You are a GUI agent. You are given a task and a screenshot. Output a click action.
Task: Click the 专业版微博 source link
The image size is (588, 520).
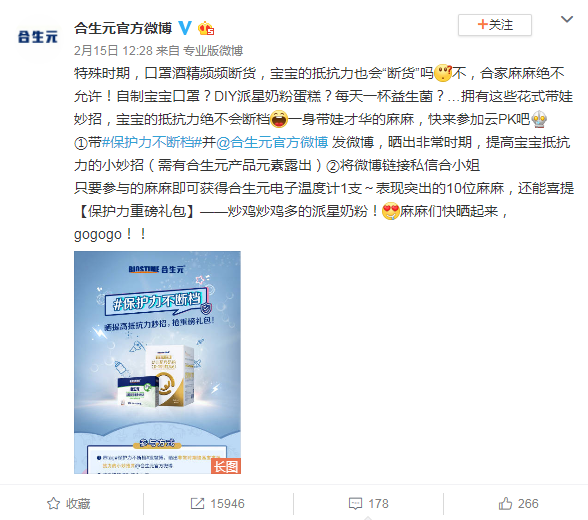point(213,50)
